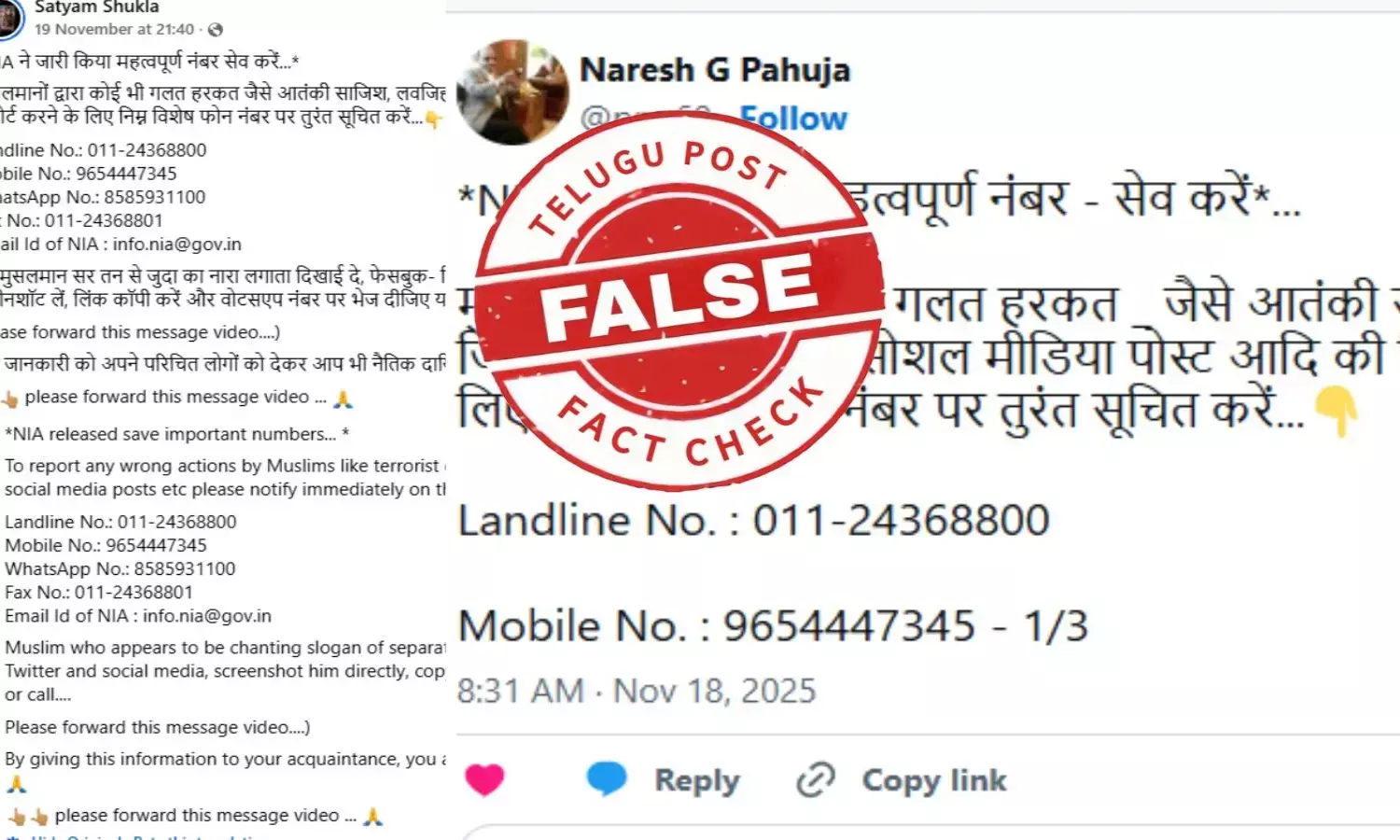Click the 8:31 AM Nov 18, 2025 timestamp
This screenshot has width=1400, height=840.
[637, 691]
